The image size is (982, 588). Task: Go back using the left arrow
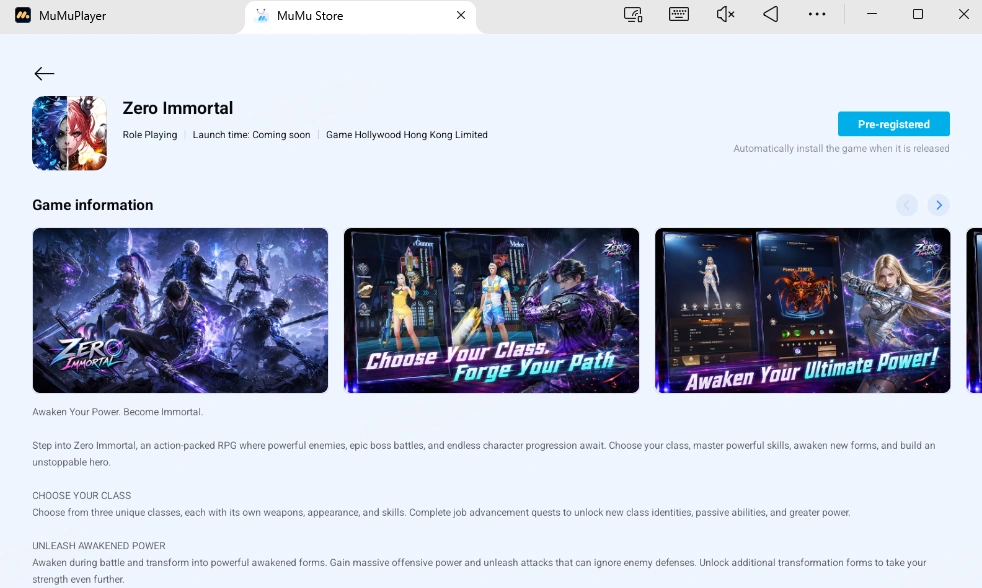(x=44, y=74)
